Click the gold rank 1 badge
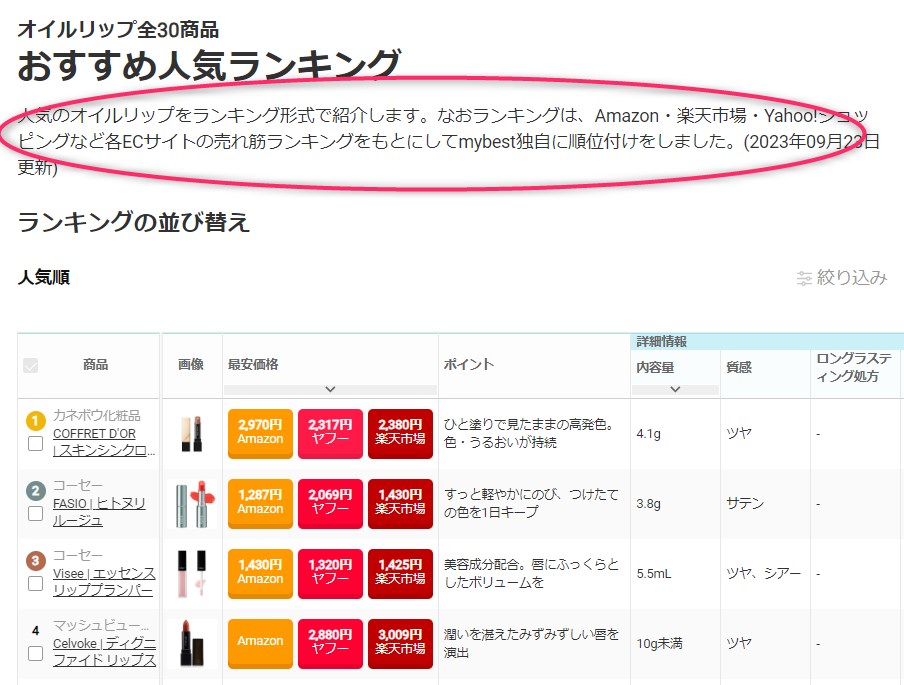Viewport: 904px width, 685px height. coord(36,420)
